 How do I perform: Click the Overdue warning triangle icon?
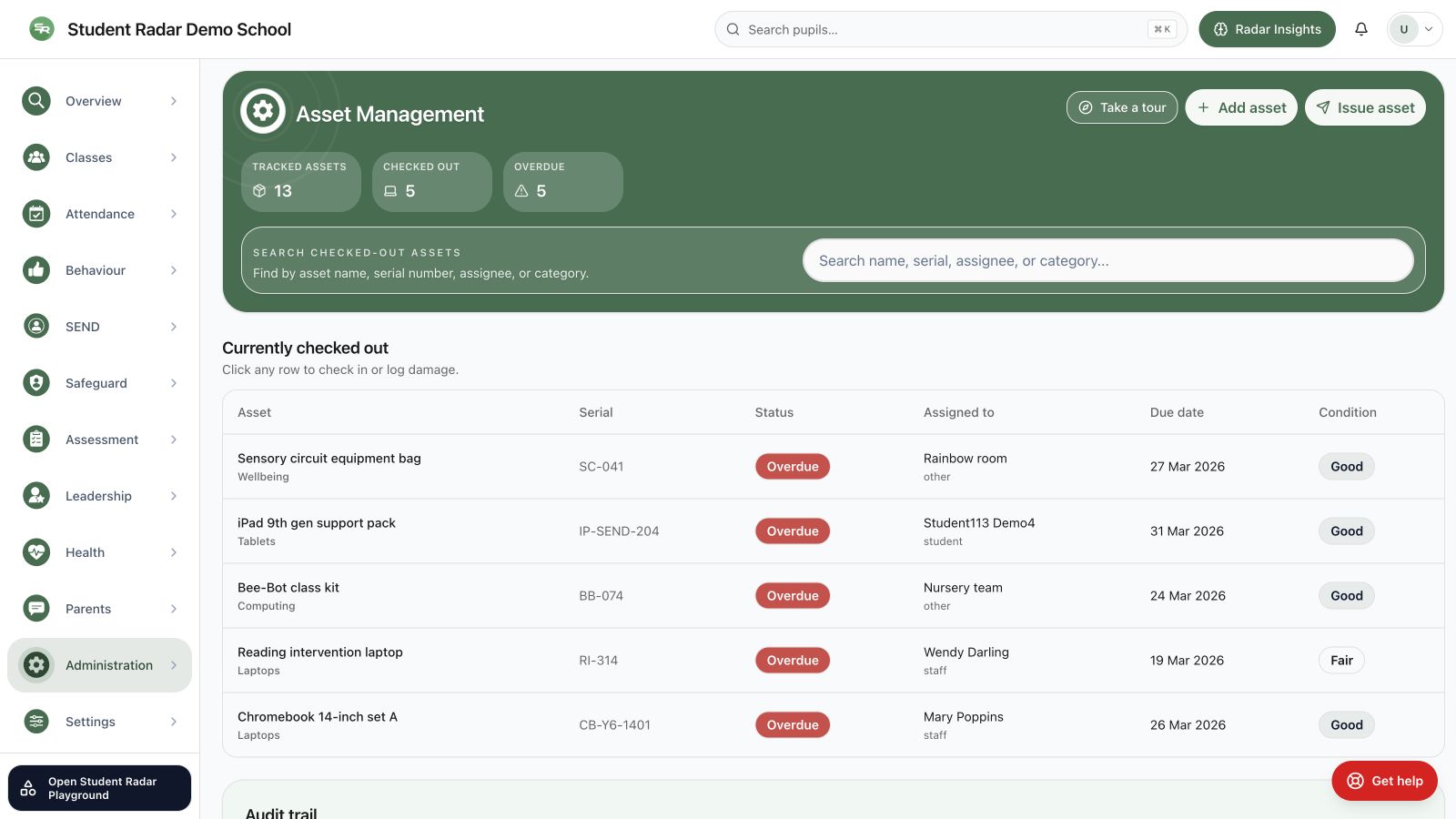click(521, 191)
